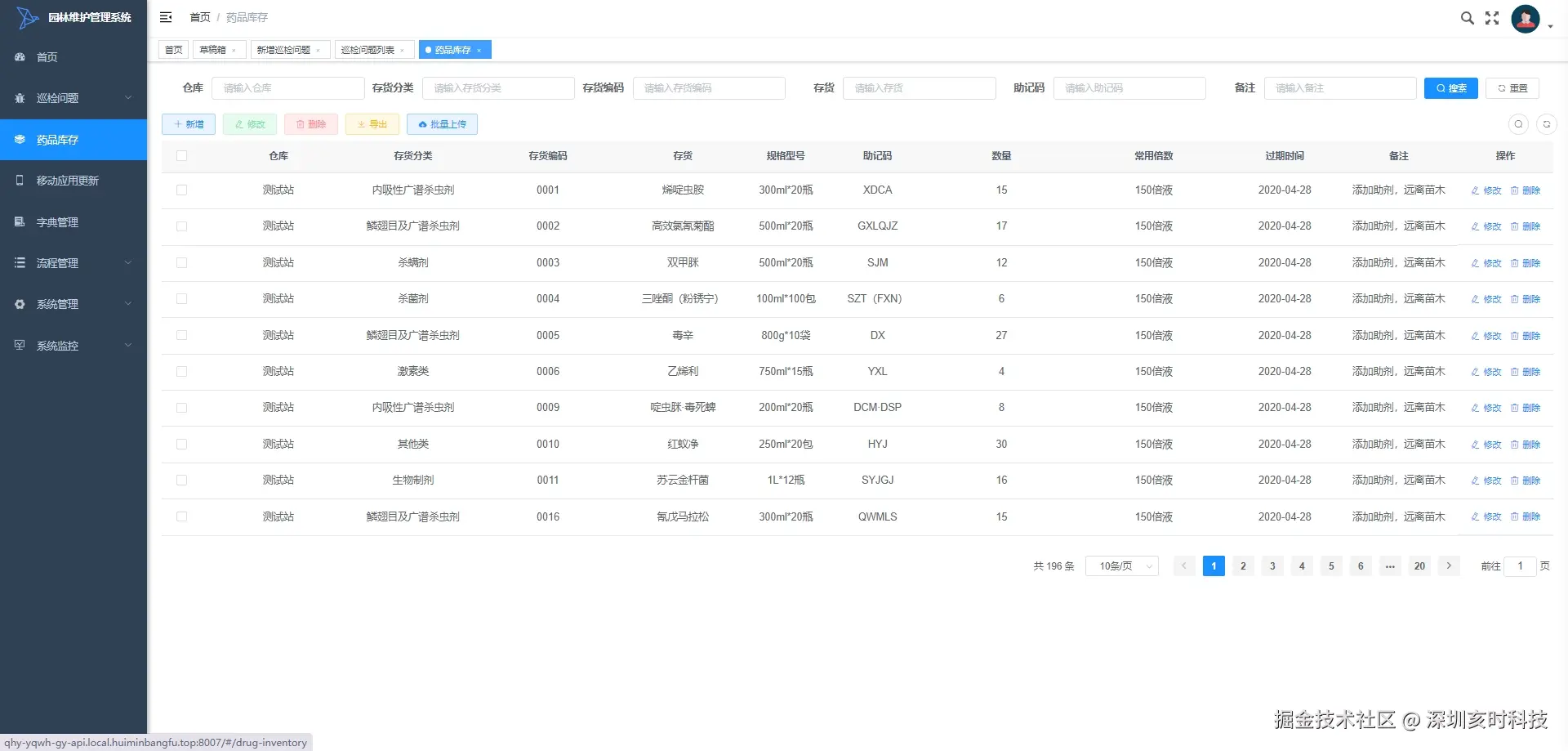Screen dimensions: 1568x751
Task: Switch to the 首页 tab in the tab strip
Action: point(174,50)
